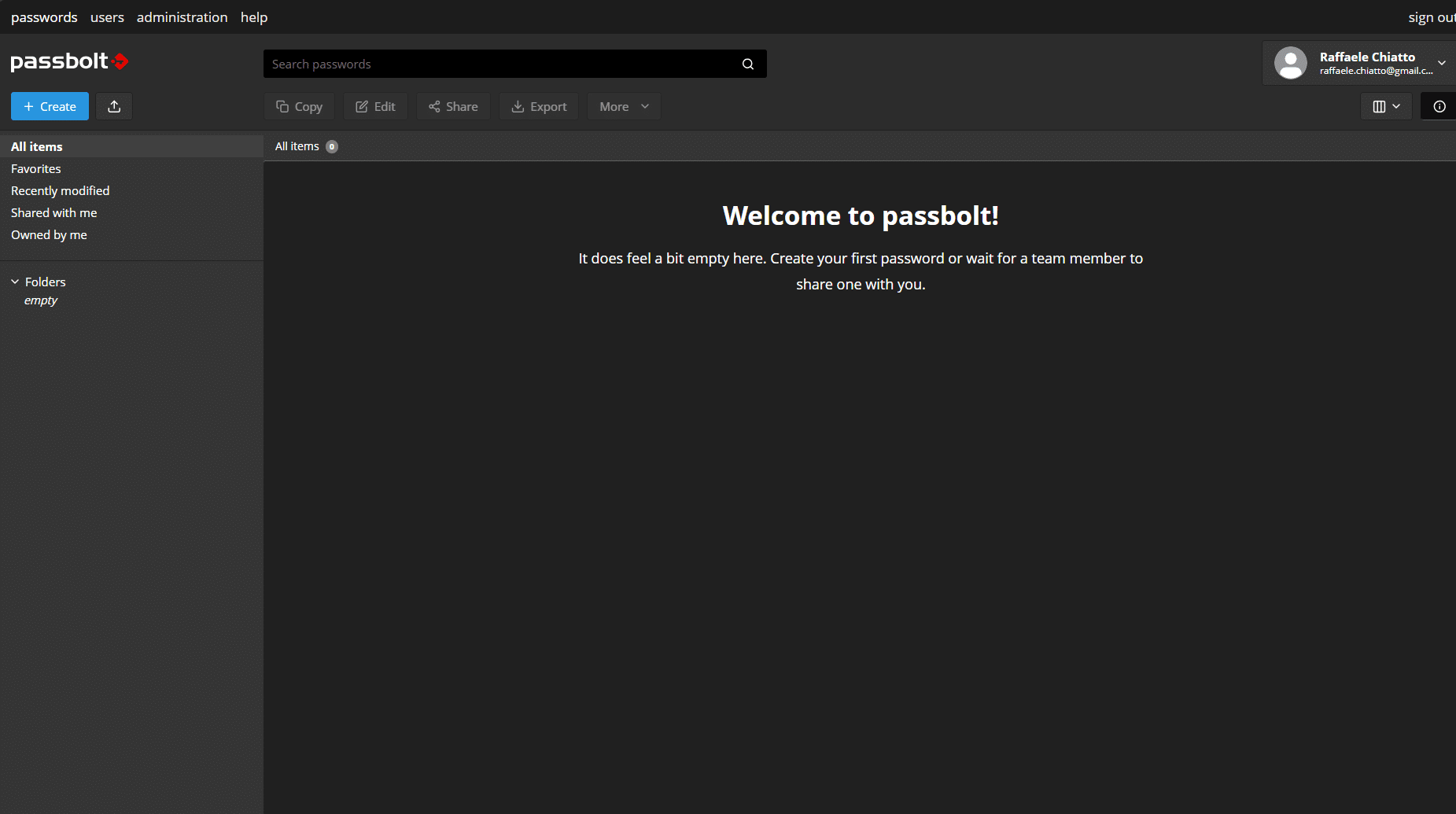1456x814 pixels.
Task: Click the All items breadcrumb
Action: point(297,146)
